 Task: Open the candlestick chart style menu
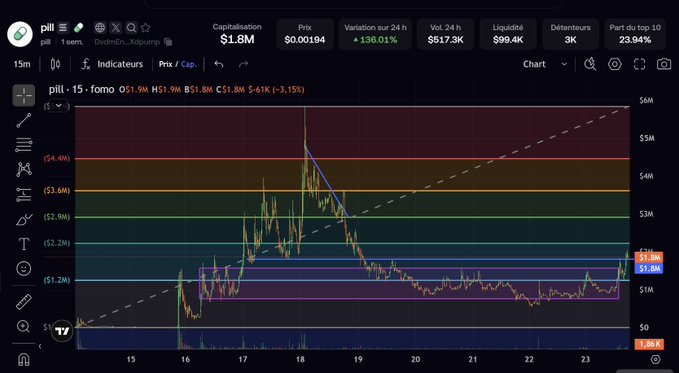[55, 65]
